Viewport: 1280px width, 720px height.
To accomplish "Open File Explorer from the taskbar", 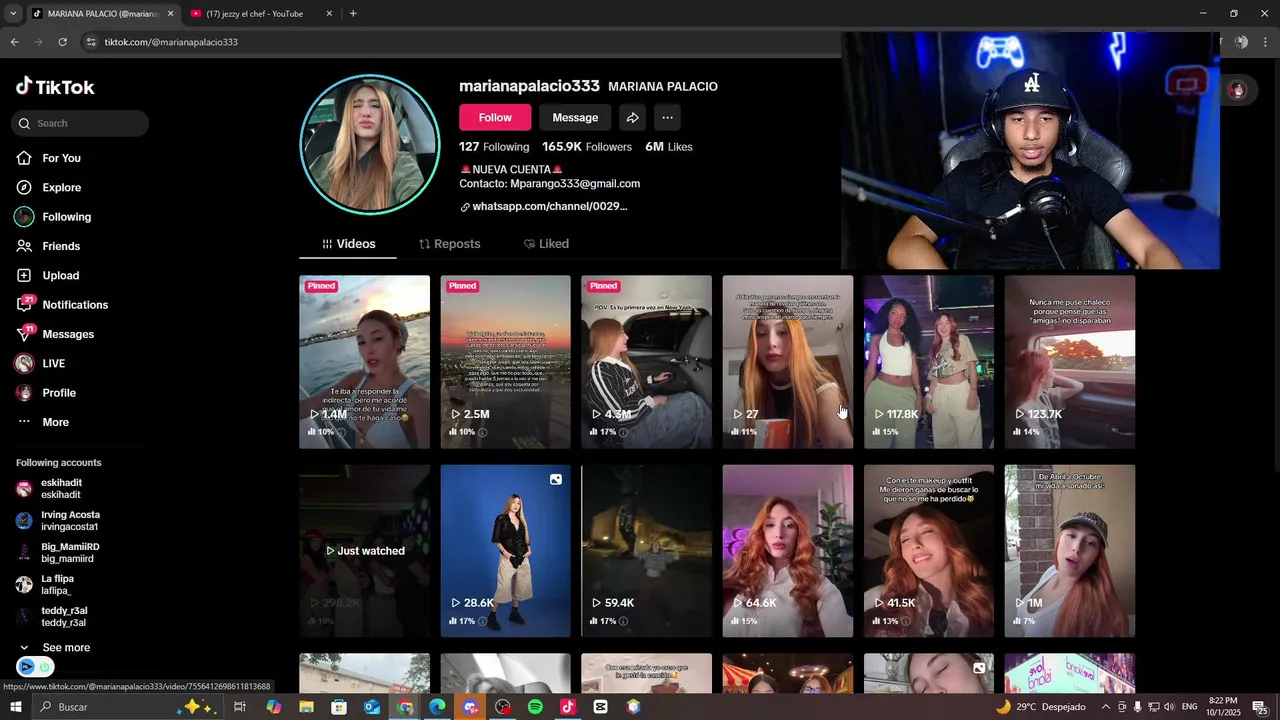I will [307, 707].
